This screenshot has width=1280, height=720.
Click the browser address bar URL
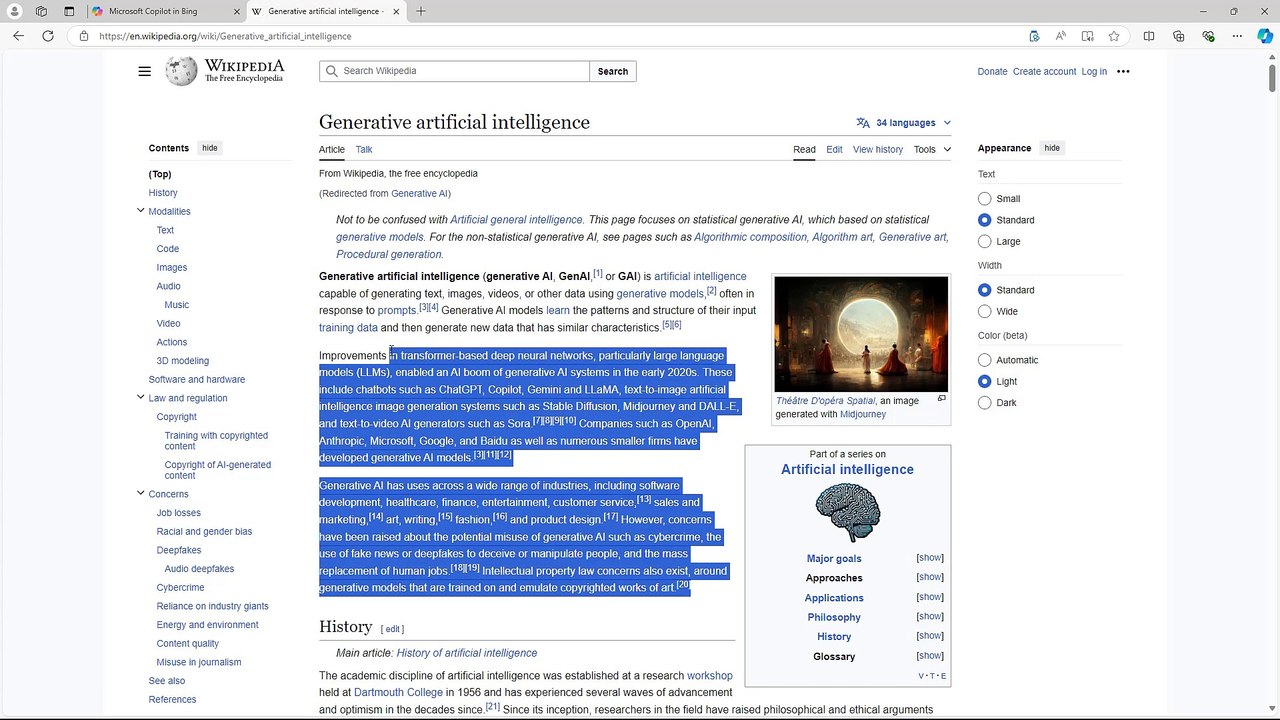(225, 36)
